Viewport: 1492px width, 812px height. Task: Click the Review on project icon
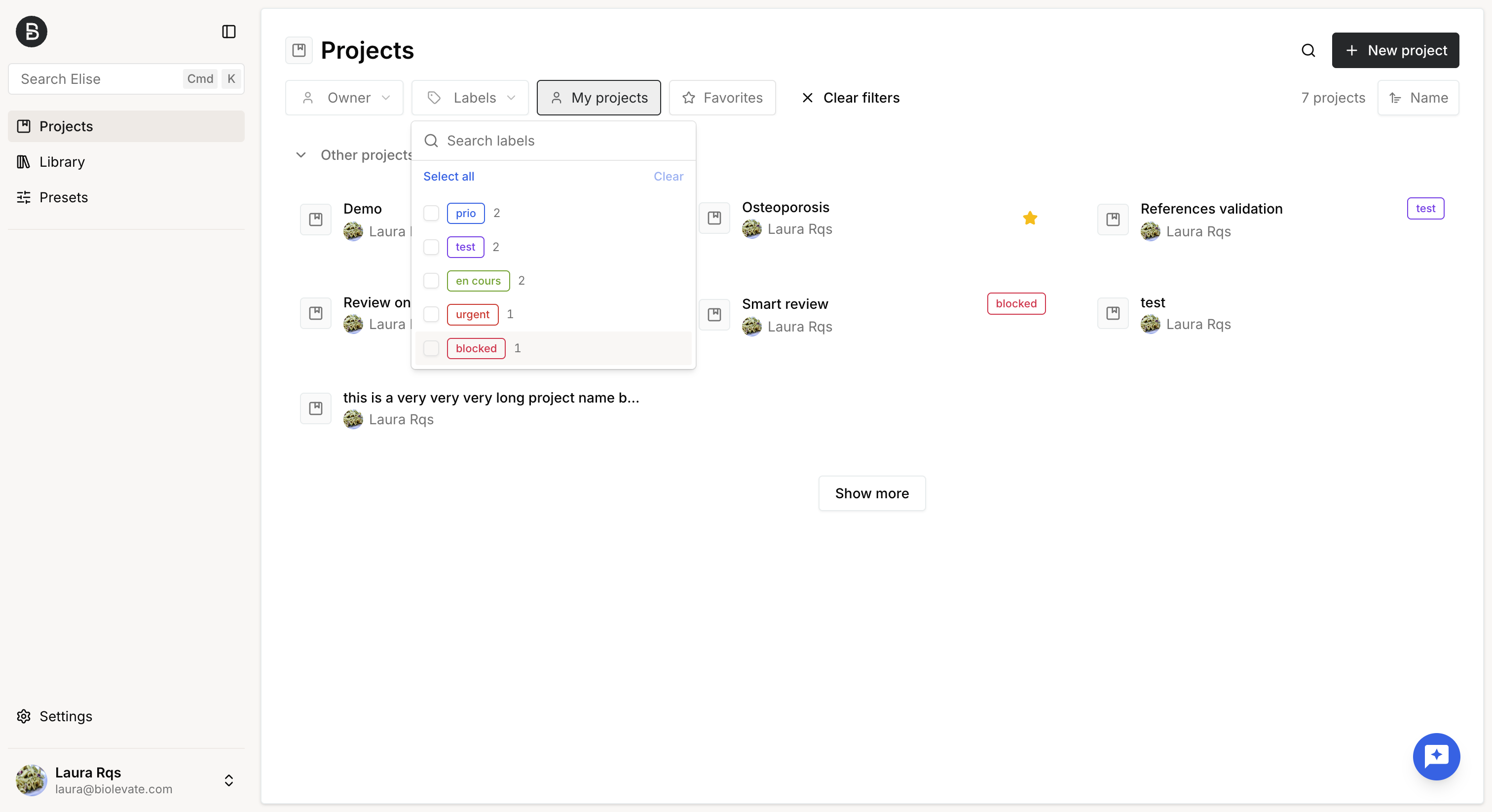pos(316,313)
